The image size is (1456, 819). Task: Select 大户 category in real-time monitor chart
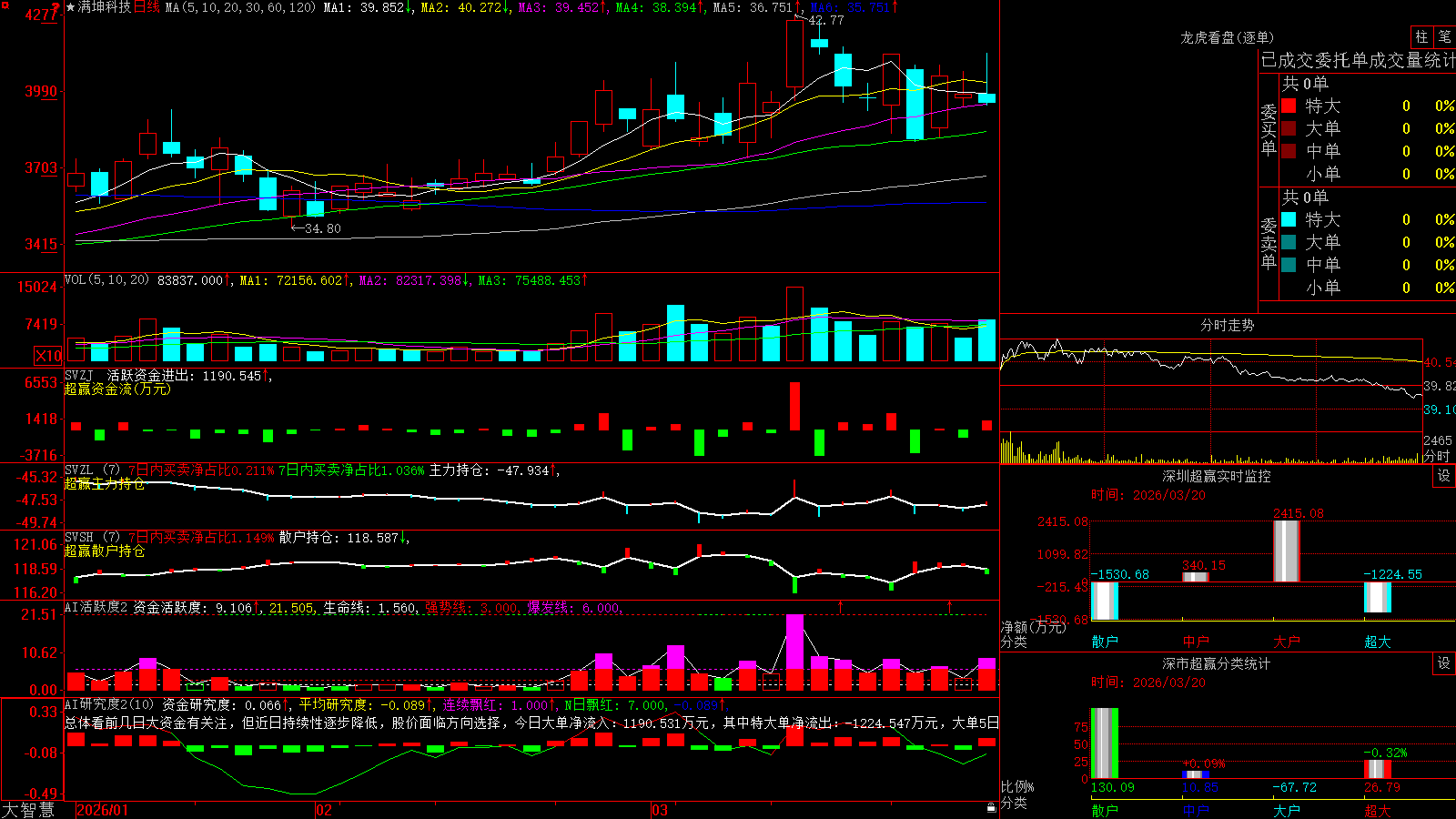tap(1287, 642)
